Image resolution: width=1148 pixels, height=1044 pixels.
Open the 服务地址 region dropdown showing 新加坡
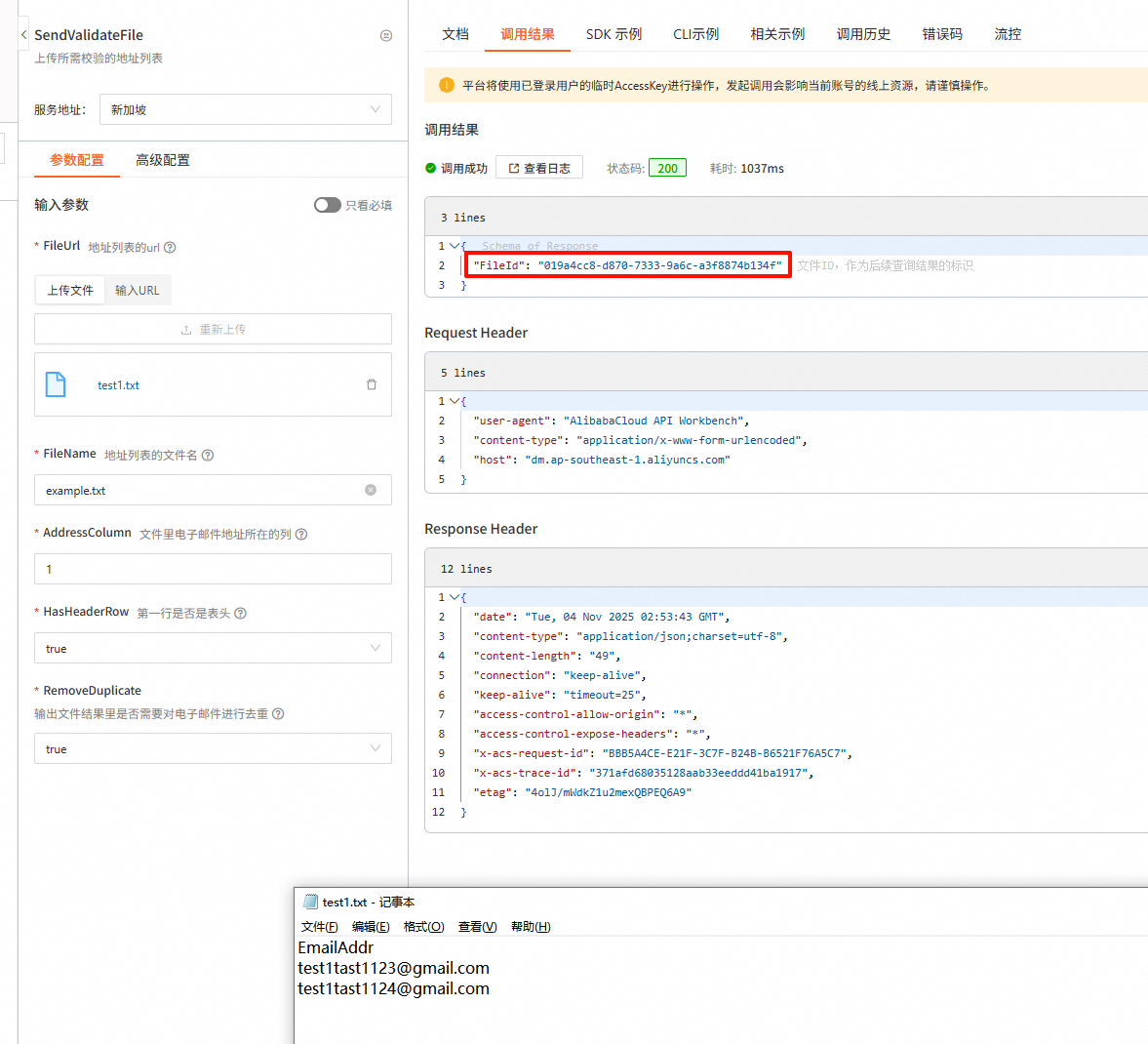click(x=245, y=109)
